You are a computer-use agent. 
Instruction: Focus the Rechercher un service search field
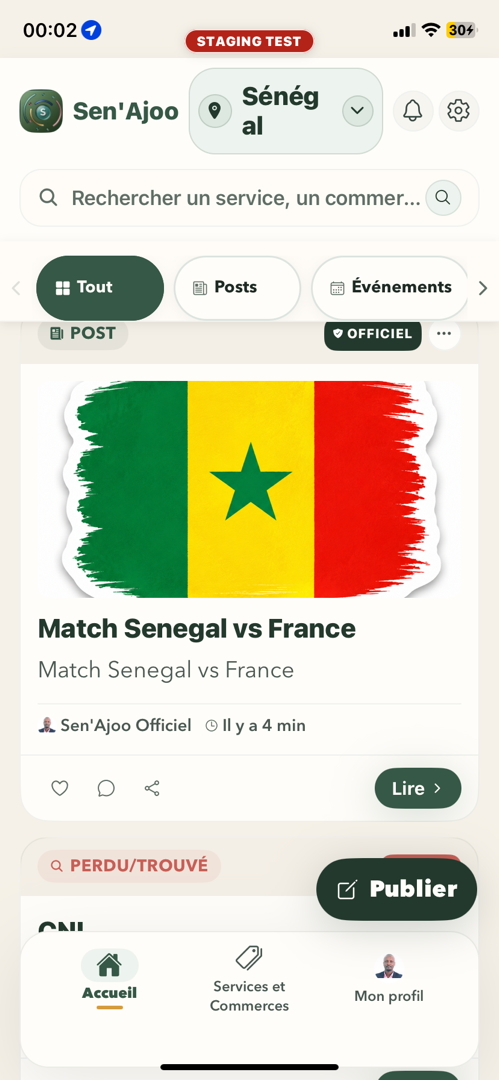pos(250,198)
